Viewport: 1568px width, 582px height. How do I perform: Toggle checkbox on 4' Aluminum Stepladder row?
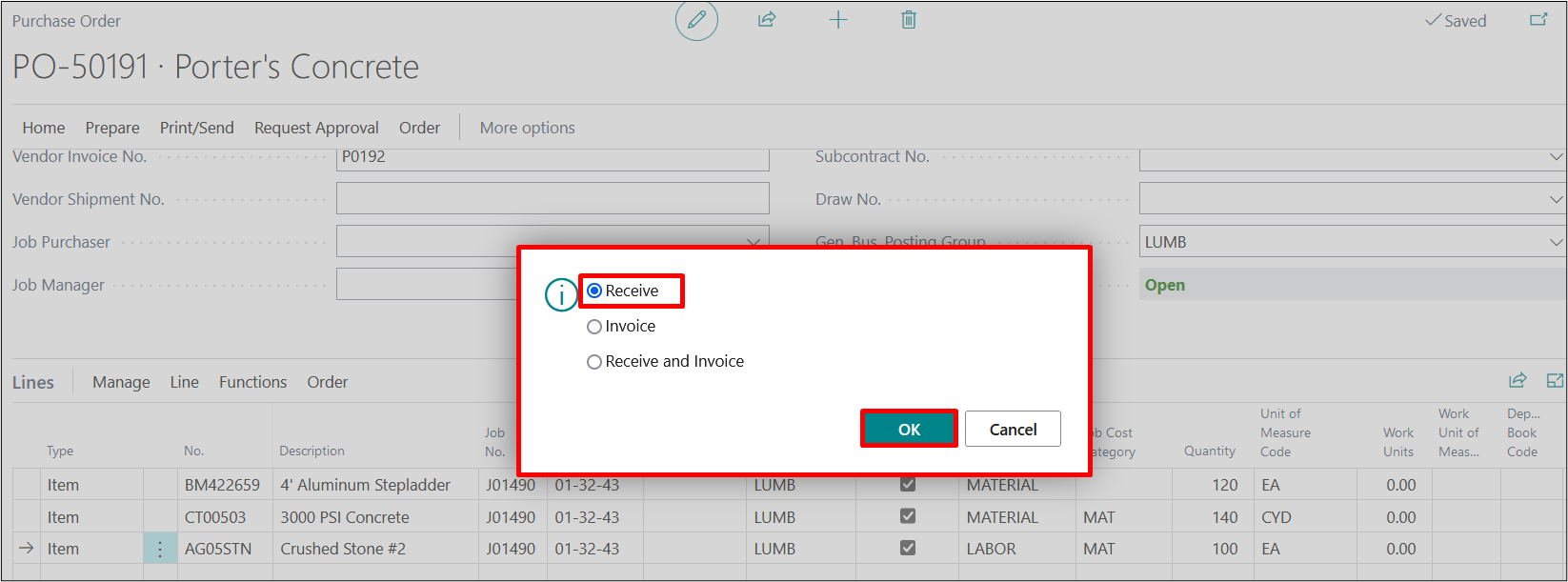tap(908, 485)
